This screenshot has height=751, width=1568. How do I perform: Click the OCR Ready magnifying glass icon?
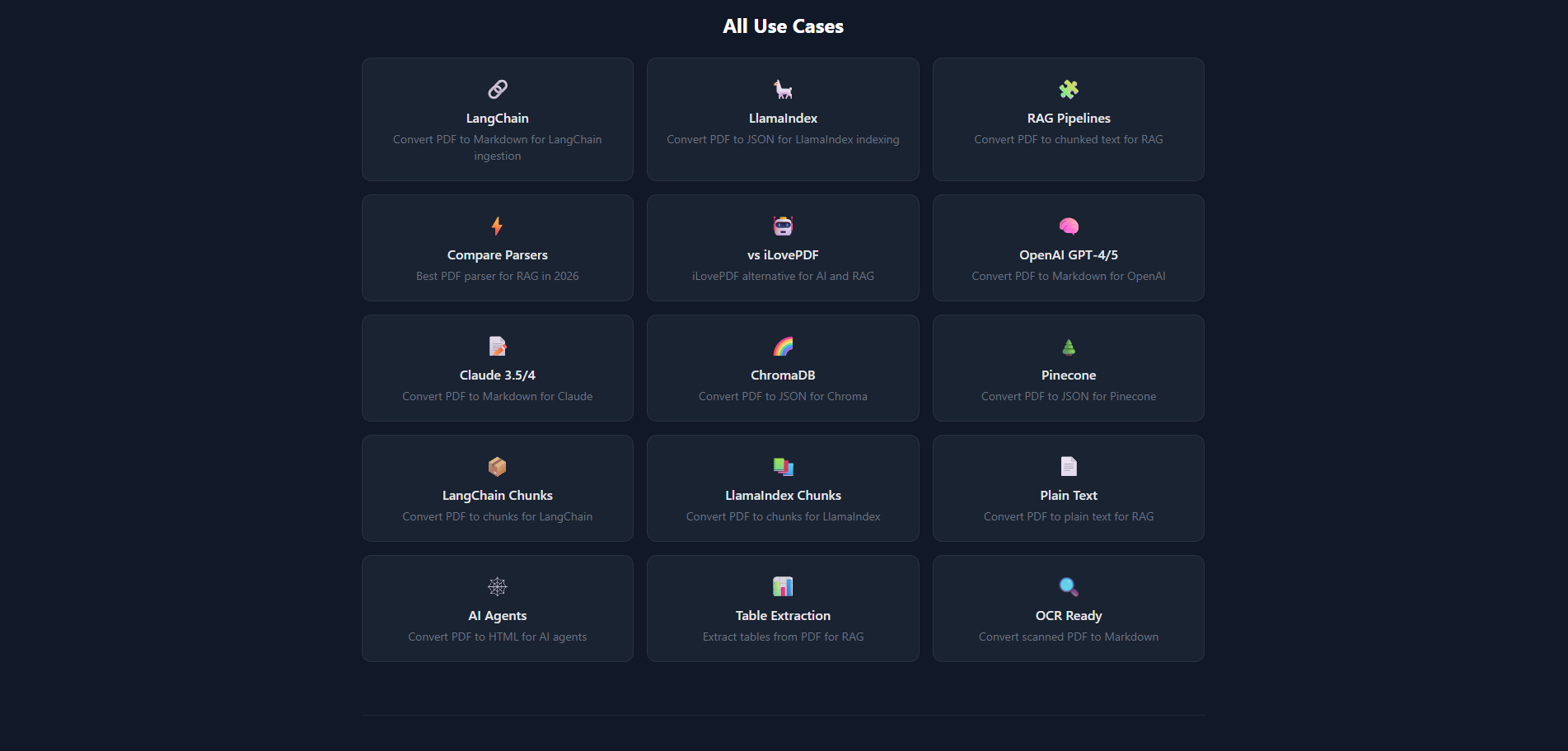tap(1069, 586)
